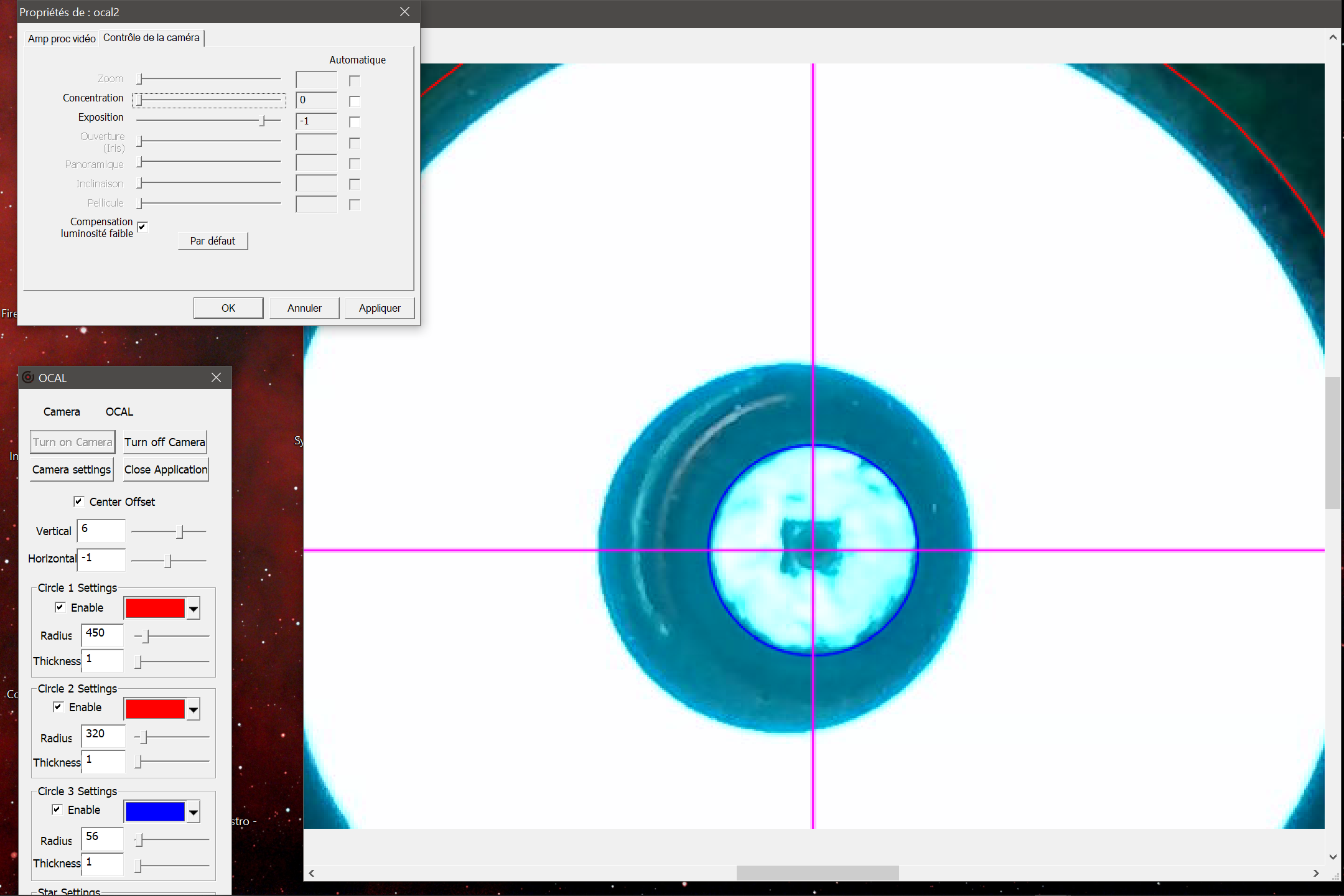
Task: Click the scroll left arrow of image view
Action: [312, 873]
